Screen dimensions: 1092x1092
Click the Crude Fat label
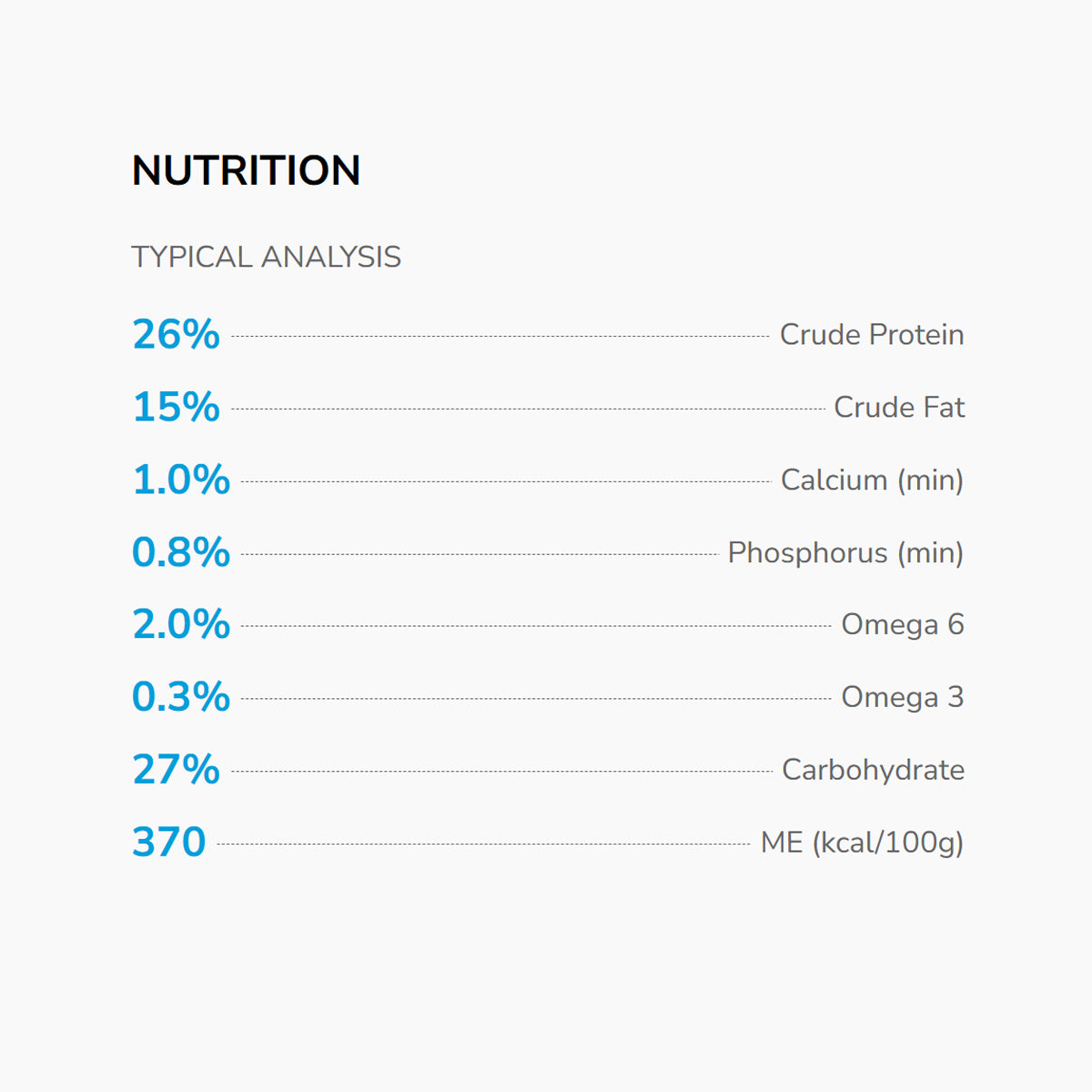click(x=898, y=407)
